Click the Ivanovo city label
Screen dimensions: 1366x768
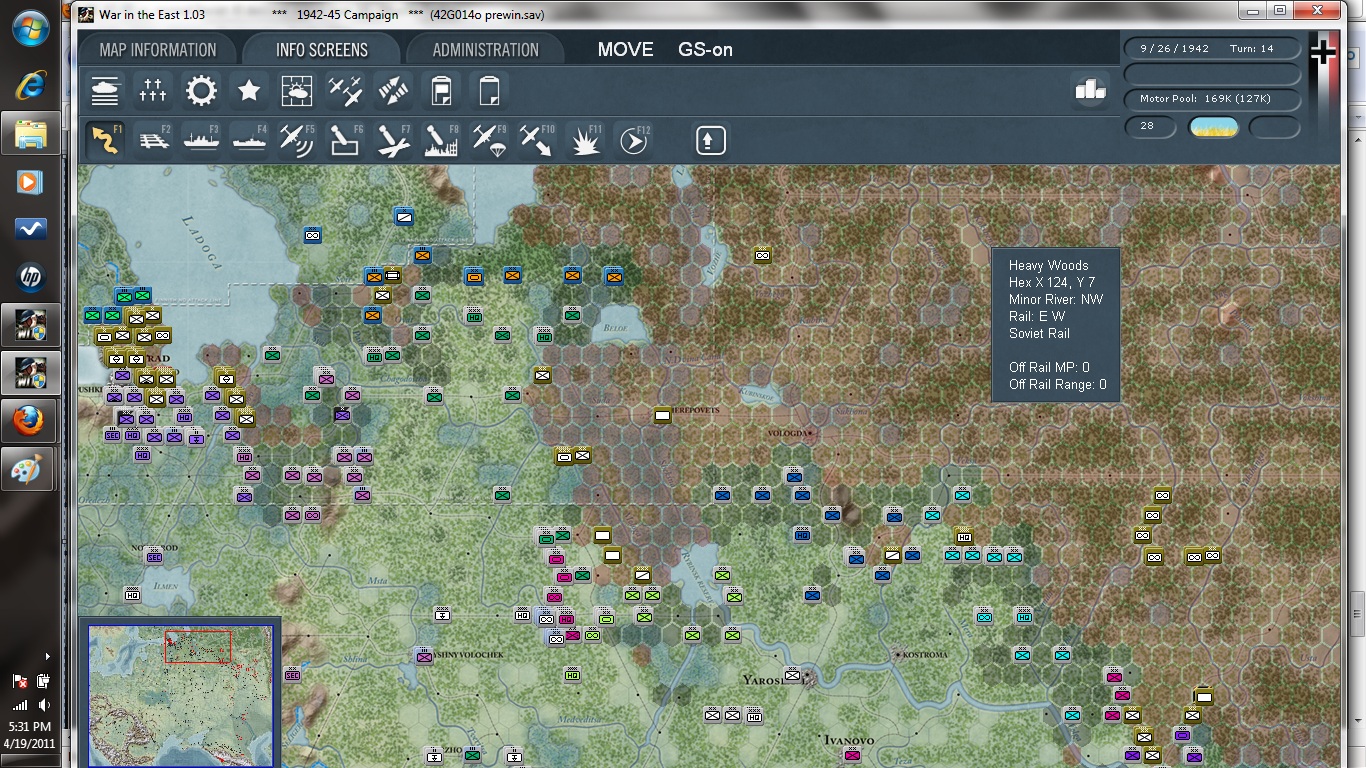click(x=849, y=740)
